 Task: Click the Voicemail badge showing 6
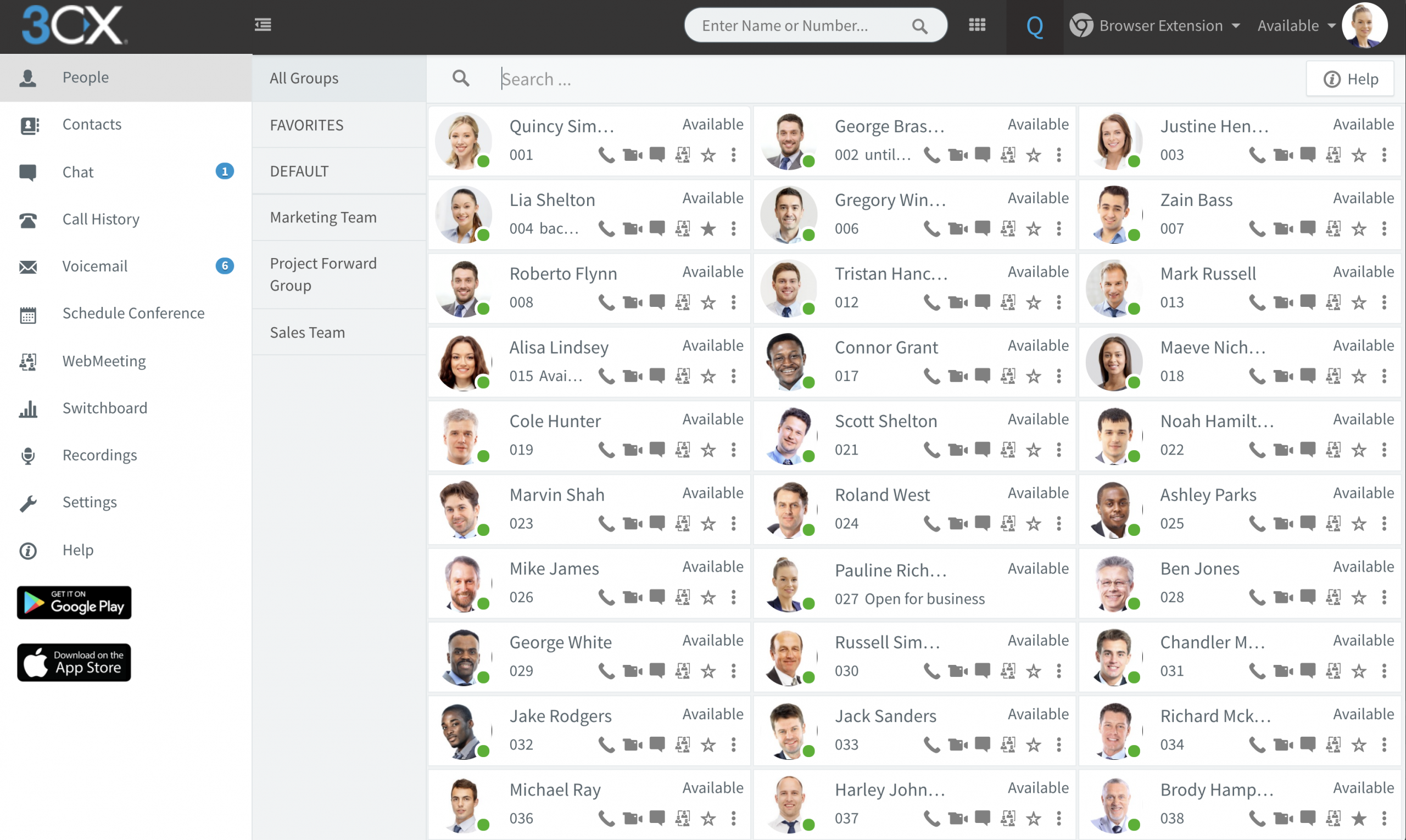click(225, 265)
